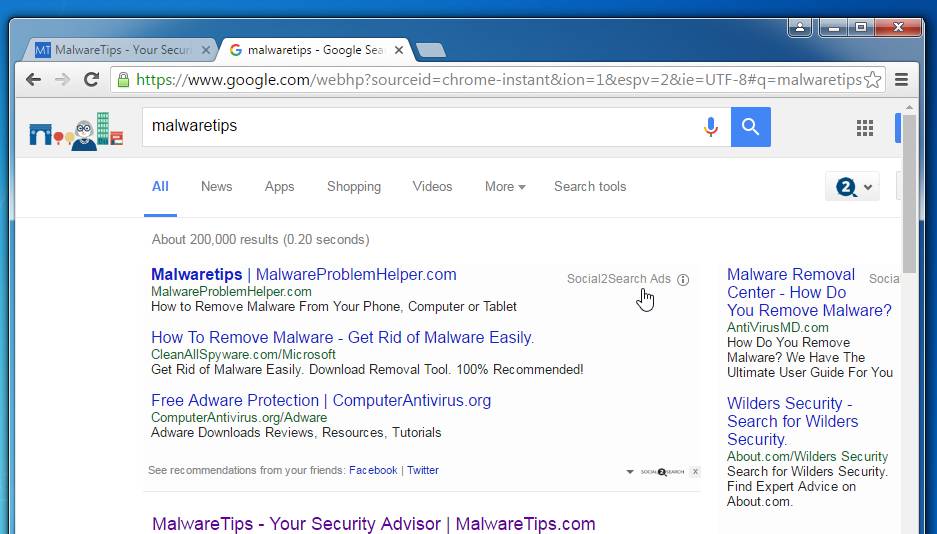Open the Chrome hamburger menu
The height and width of the screenshot is (534, 937).
[901, 79]
